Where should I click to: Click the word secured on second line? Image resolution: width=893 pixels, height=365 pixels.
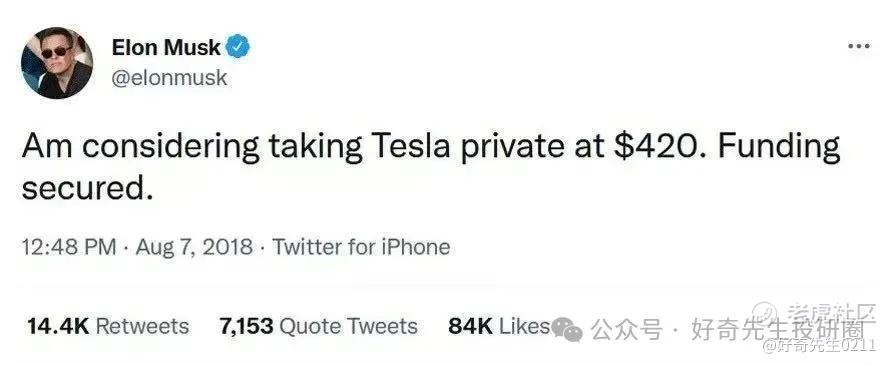(x=88, y=188)
